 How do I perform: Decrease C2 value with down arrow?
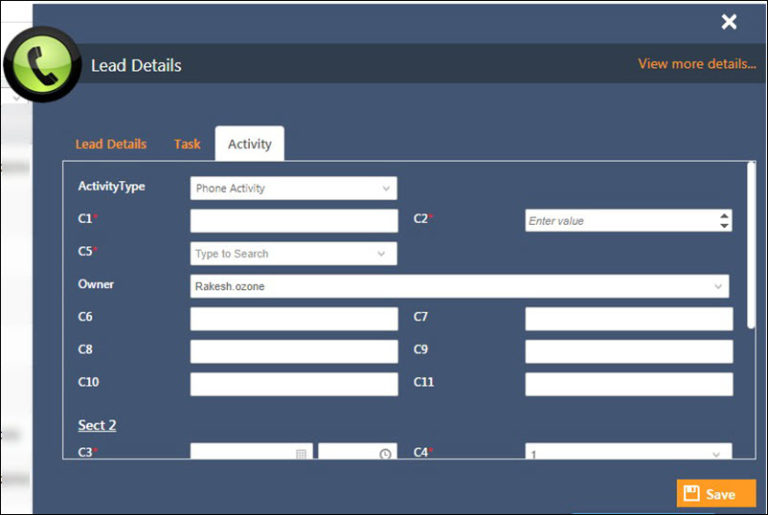coord(724,225)
